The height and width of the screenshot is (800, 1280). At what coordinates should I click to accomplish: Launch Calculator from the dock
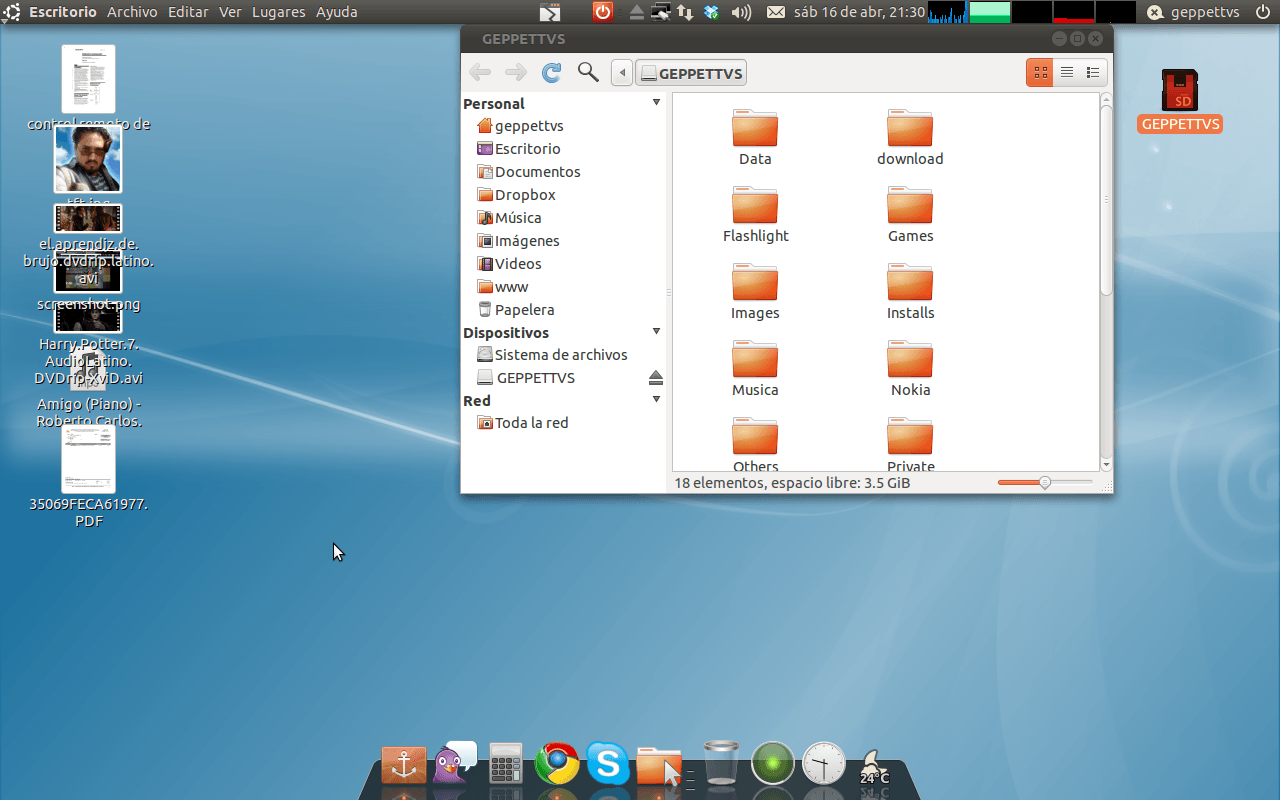click(x=506, y=764)
